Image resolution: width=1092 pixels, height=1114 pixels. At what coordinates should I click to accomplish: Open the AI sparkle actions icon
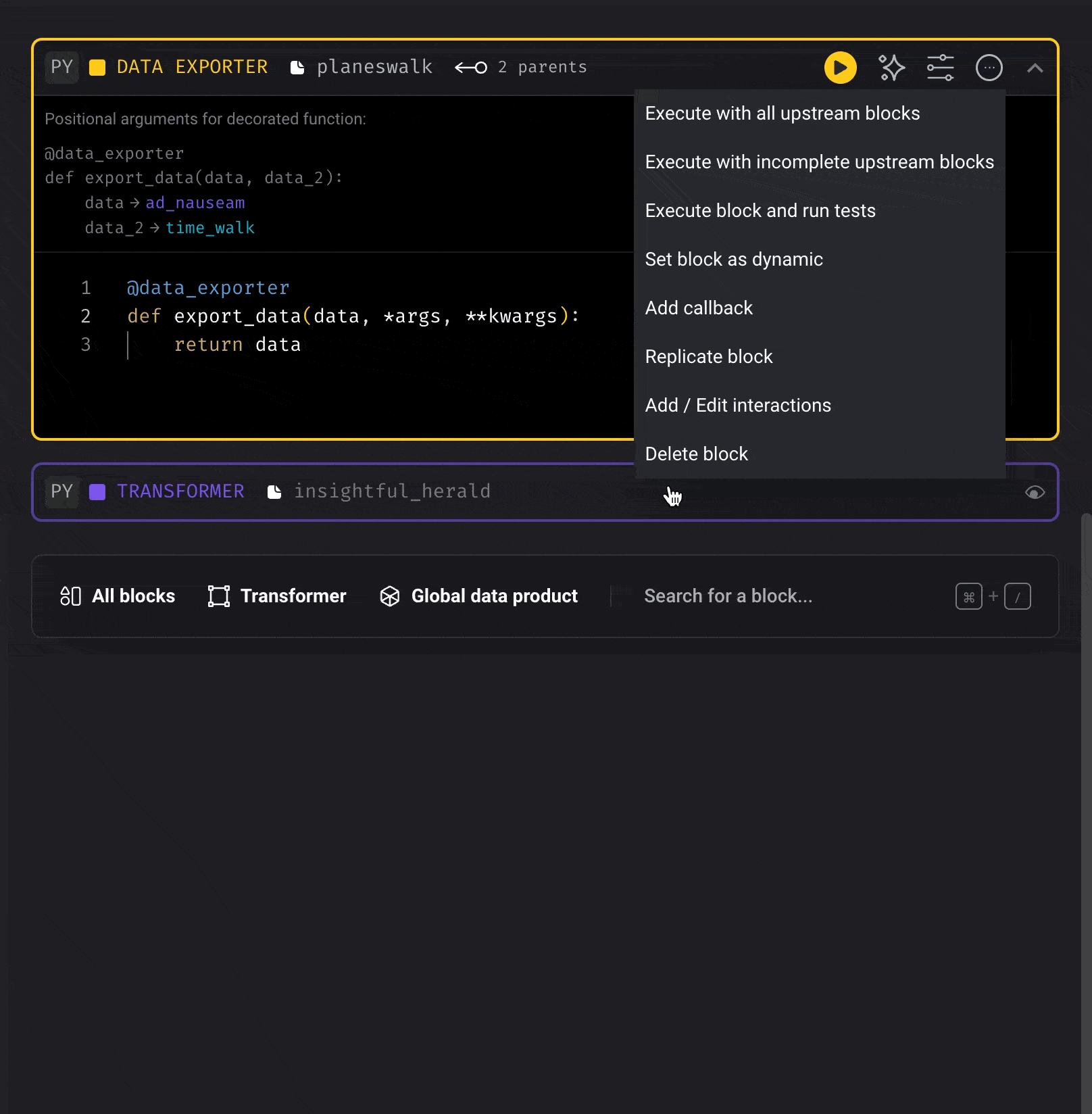tap(891, 68)
